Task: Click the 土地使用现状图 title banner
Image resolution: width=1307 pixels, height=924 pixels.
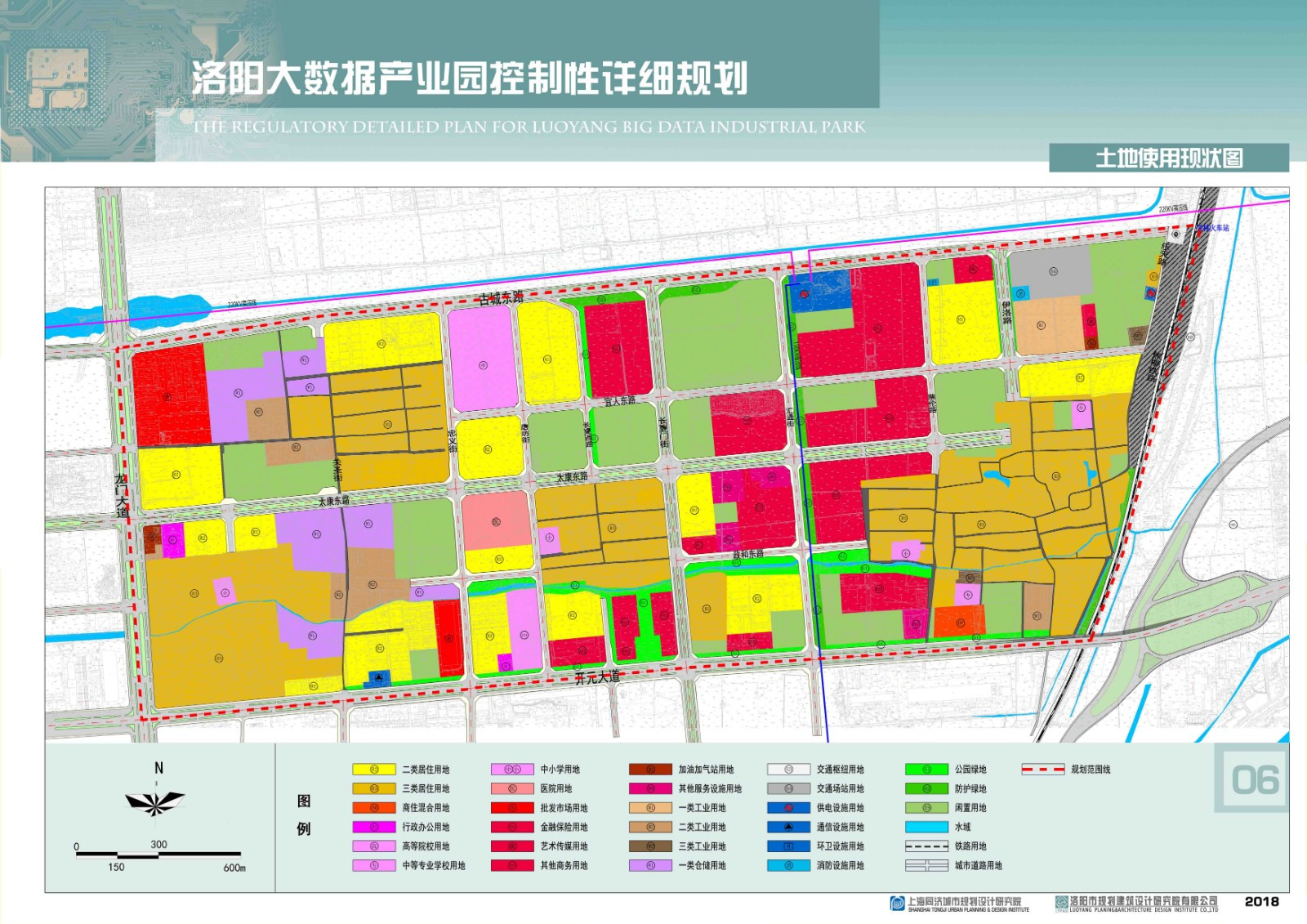Action: 1169,158
